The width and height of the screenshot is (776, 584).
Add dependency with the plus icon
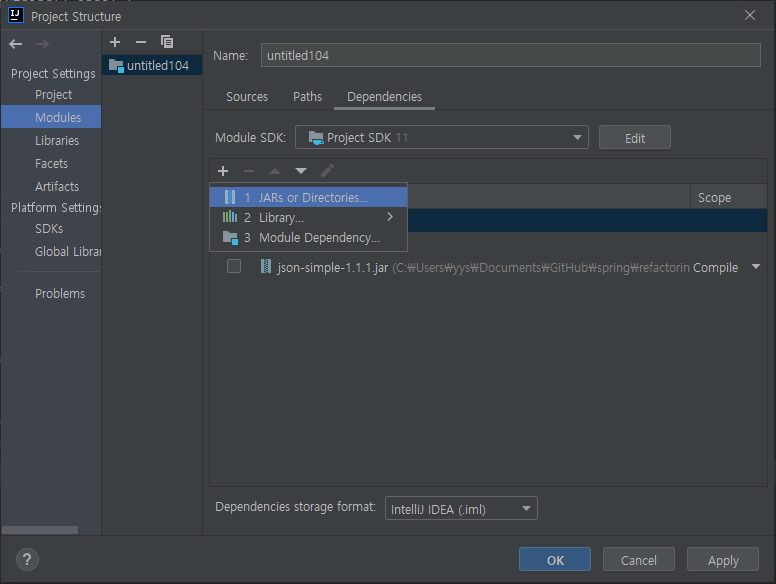point(223,171)
